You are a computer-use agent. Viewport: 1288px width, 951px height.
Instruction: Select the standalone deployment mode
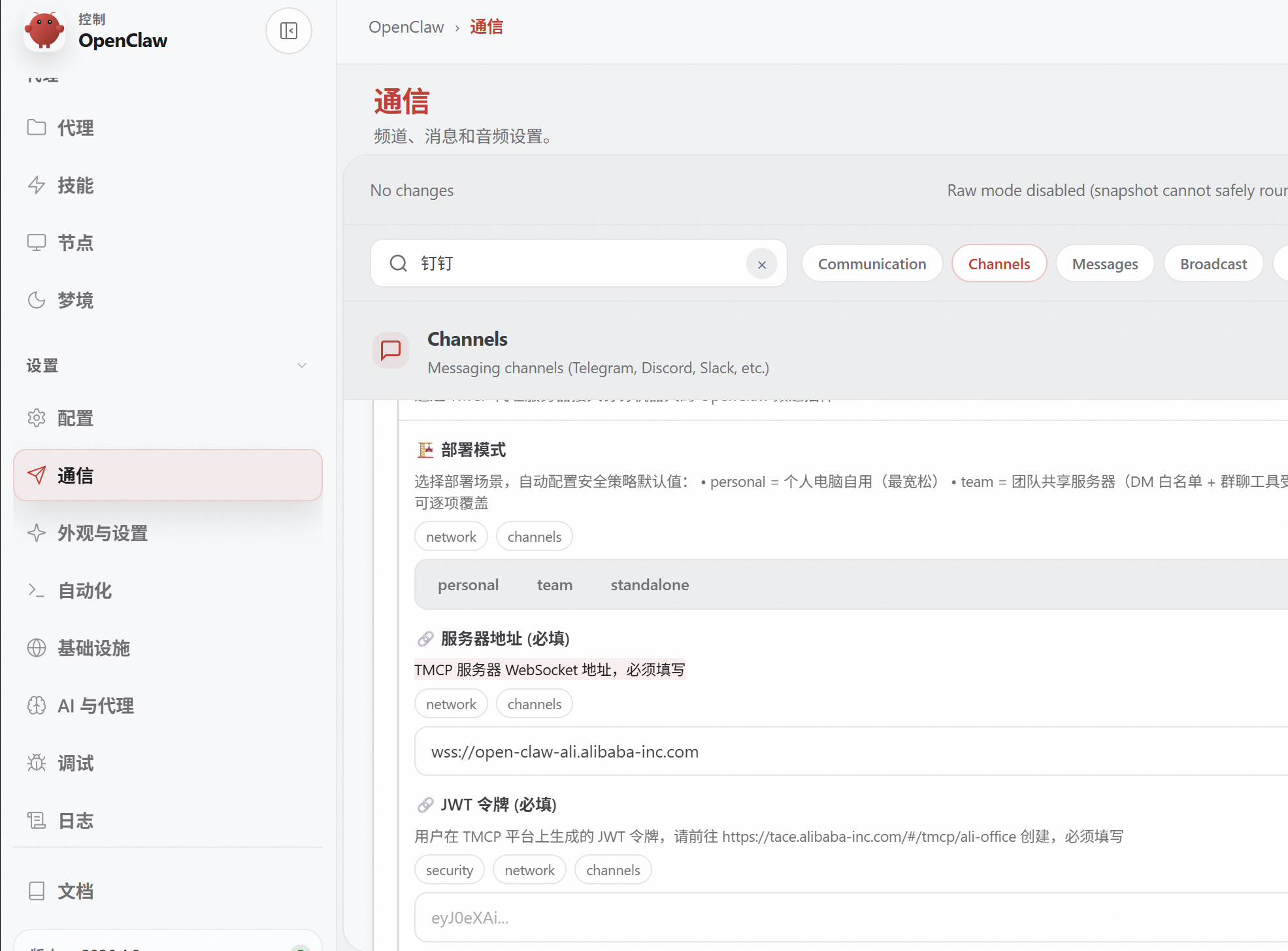(650, 585)
